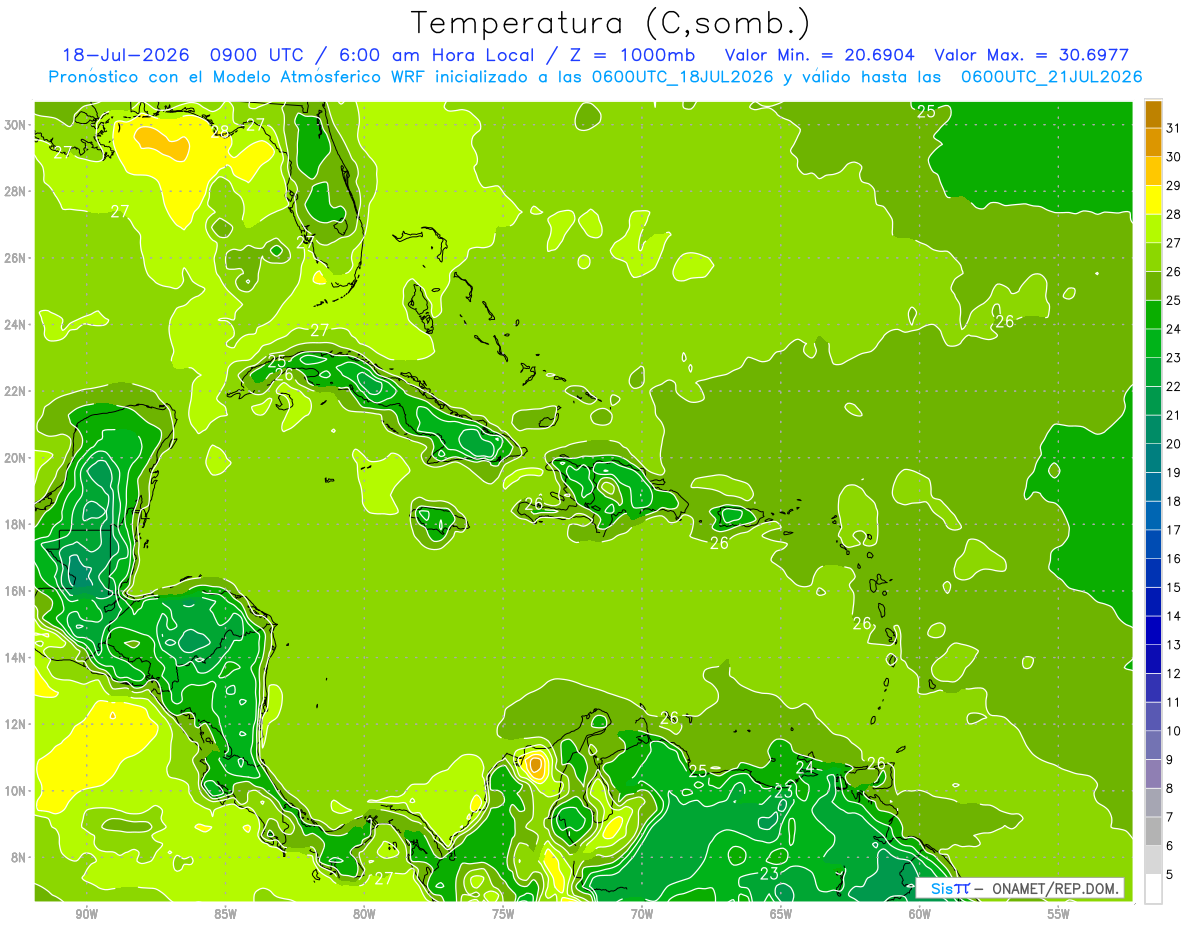Viewport: 1200px width, 927px height.
Task: Click longitude axis label "65W"
Action: tap(781, 914)
